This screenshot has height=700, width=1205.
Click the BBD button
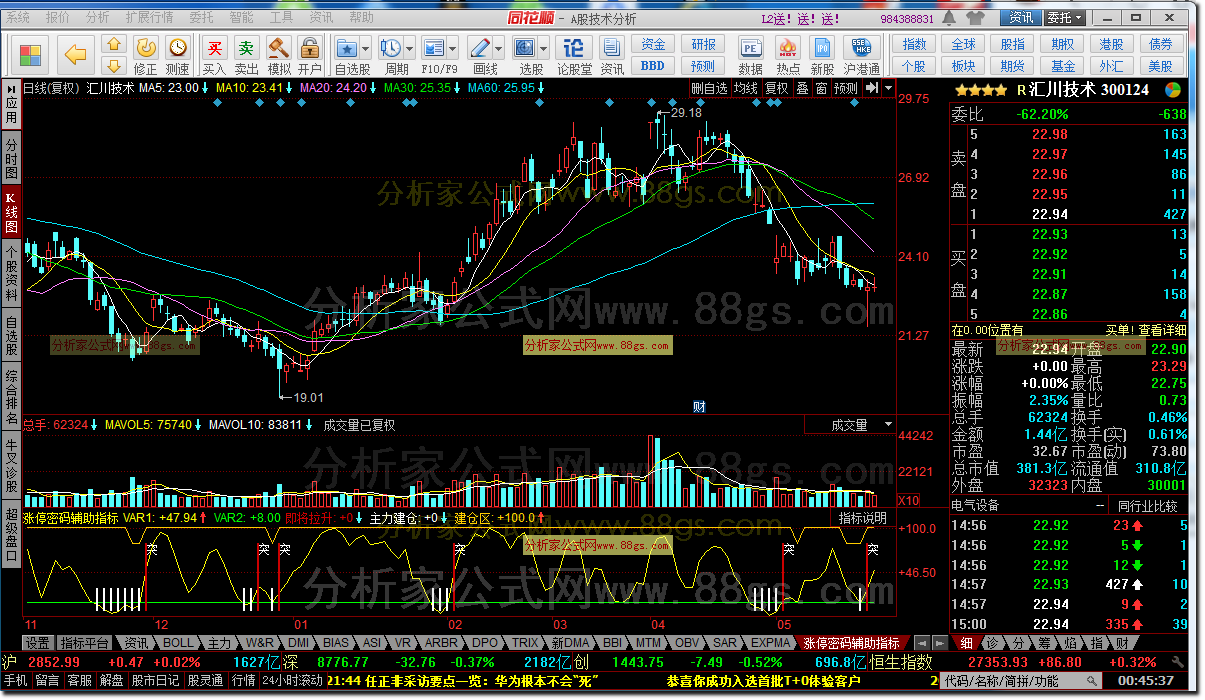coord(653,66)
